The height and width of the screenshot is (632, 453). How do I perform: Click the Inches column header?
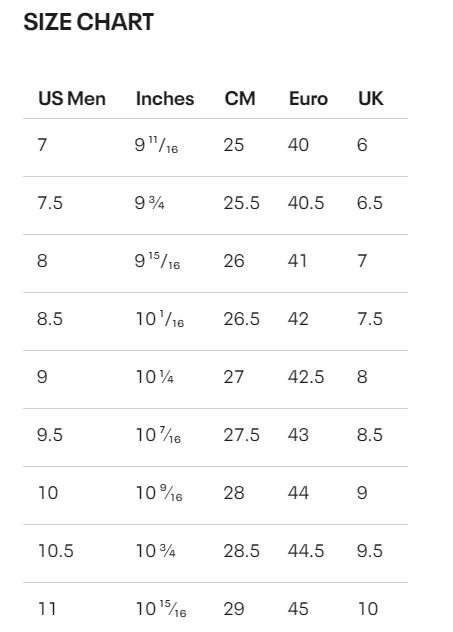(x=165, y=99)
